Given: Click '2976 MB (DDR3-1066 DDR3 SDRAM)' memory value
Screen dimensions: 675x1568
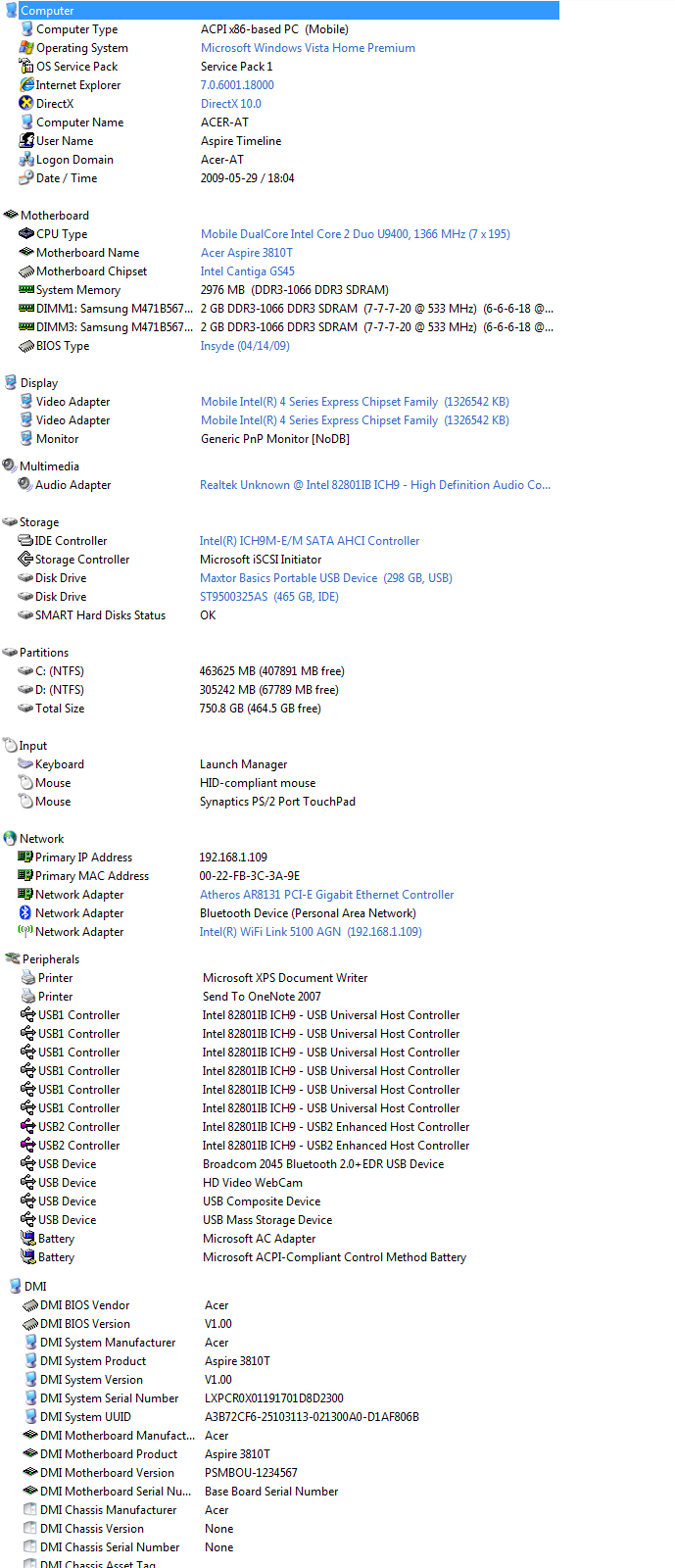Looking at the screenshot, I should pyautogui.click(x=295, y=290).
